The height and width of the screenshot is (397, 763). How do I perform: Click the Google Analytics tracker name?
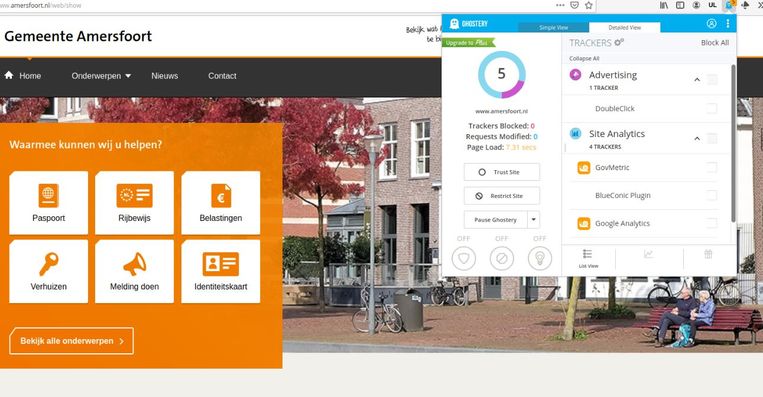(x=622, y=223)
